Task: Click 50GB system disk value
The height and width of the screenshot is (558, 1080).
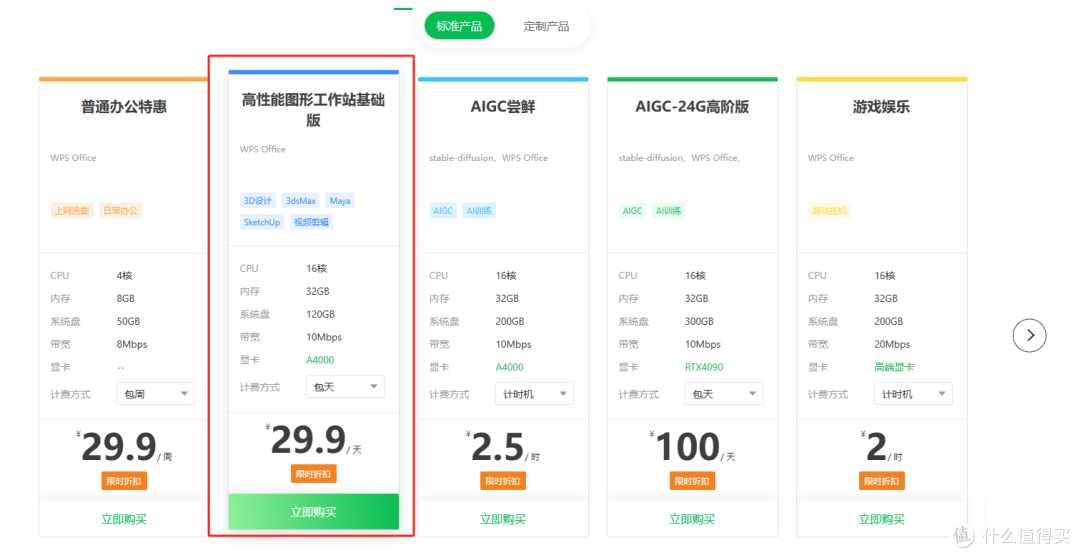Action: pyautogui.click(x=128, y=322)
